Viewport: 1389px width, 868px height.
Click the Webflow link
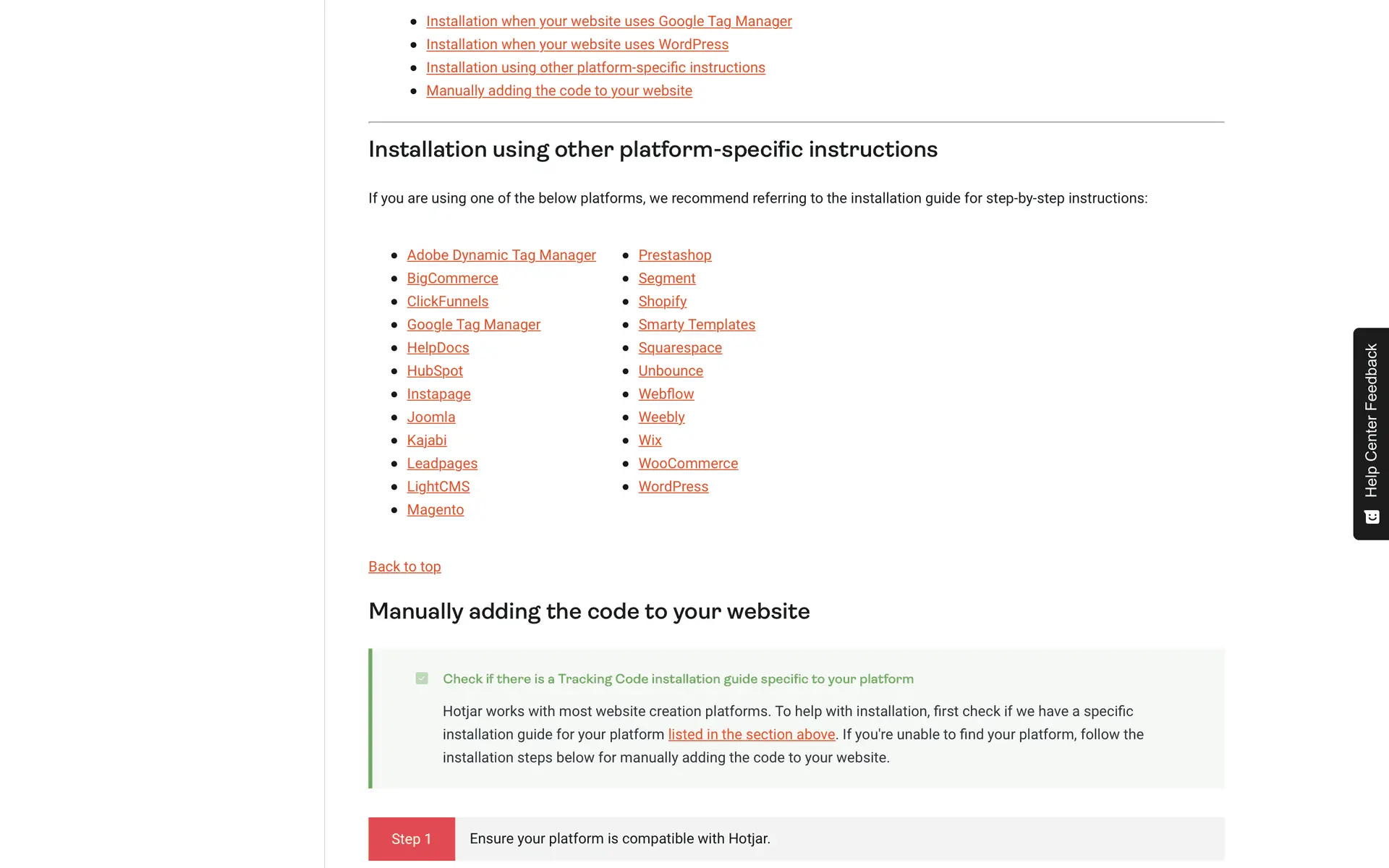(666, 394)
